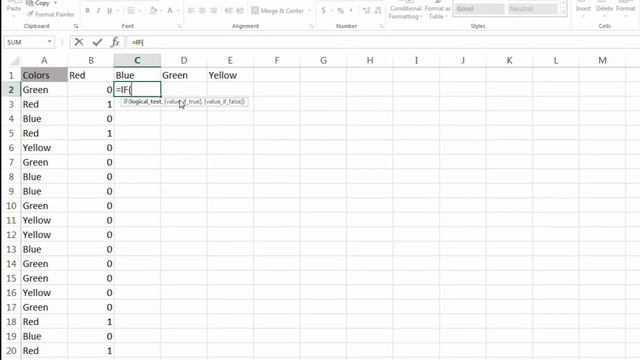Image resolution: width=640 pixels, height=360 pixels.
Task: Click cell B3 with value 1
Action: (x=91, y=104)
